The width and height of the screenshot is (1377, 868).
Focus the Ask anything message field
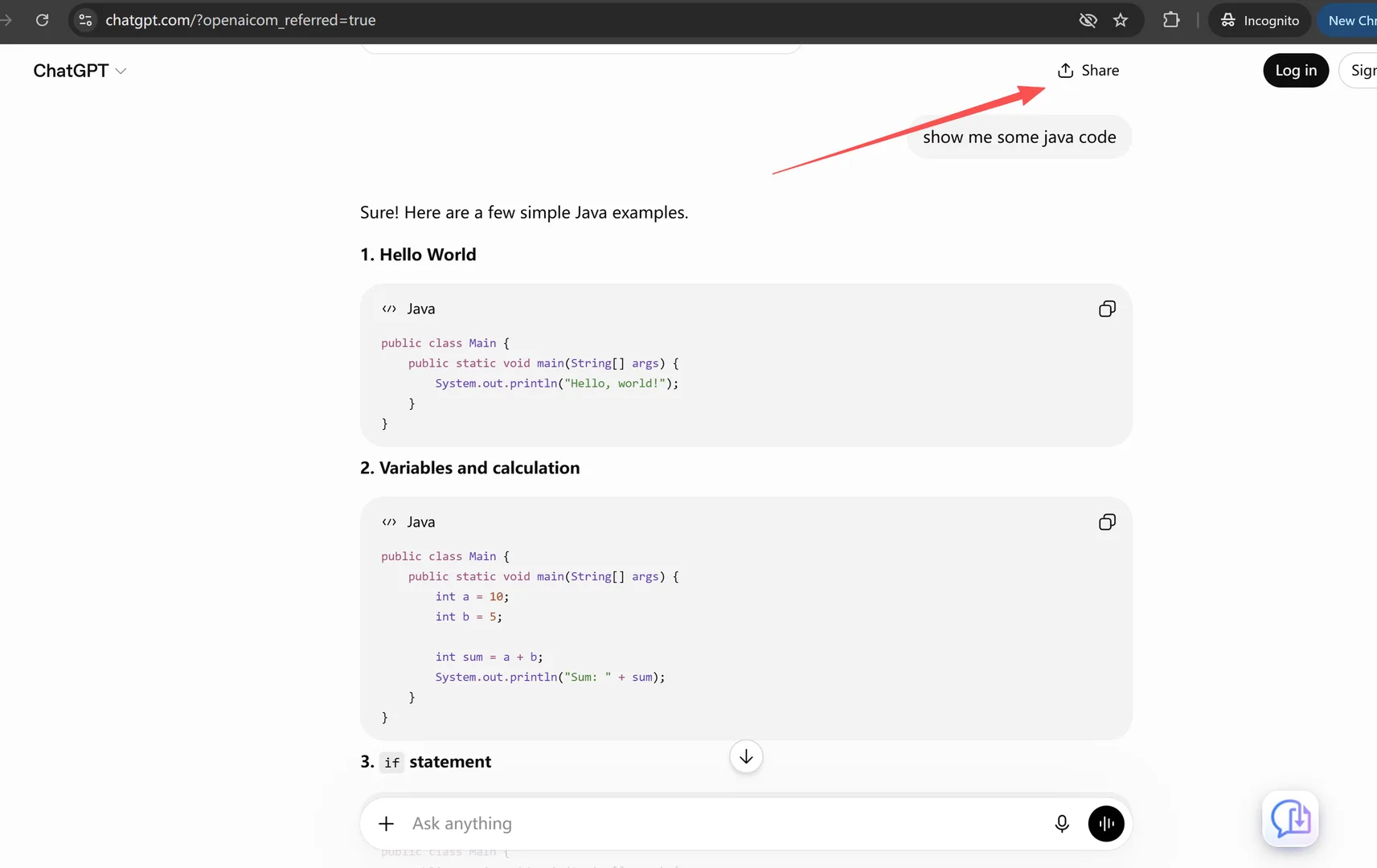(723, 824)
